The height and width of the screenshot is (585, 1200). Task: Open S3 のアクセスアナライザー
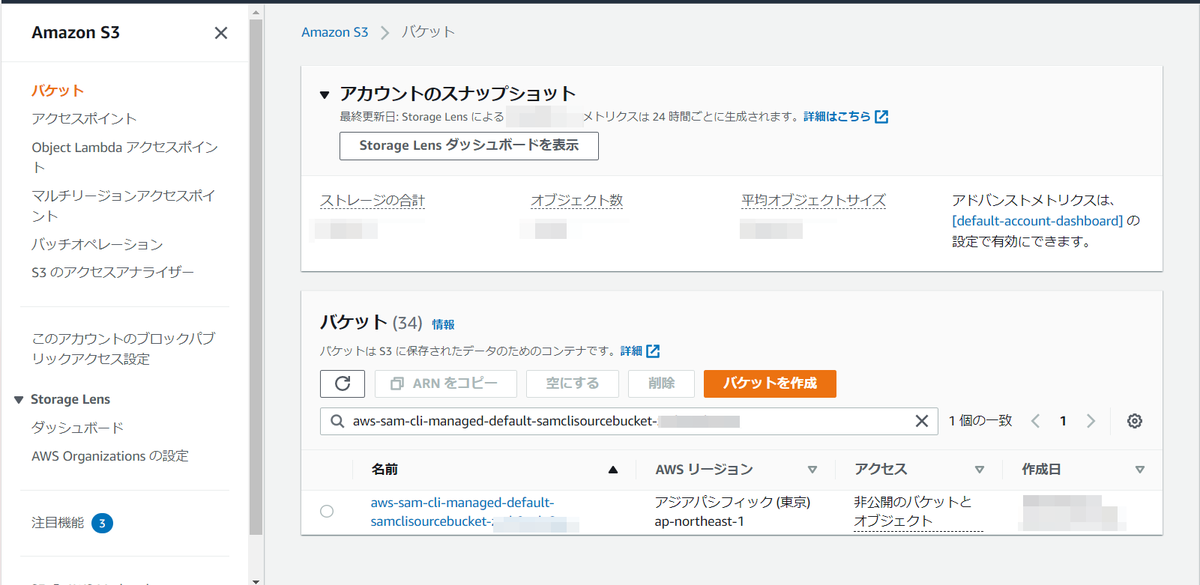coord(113,272)
